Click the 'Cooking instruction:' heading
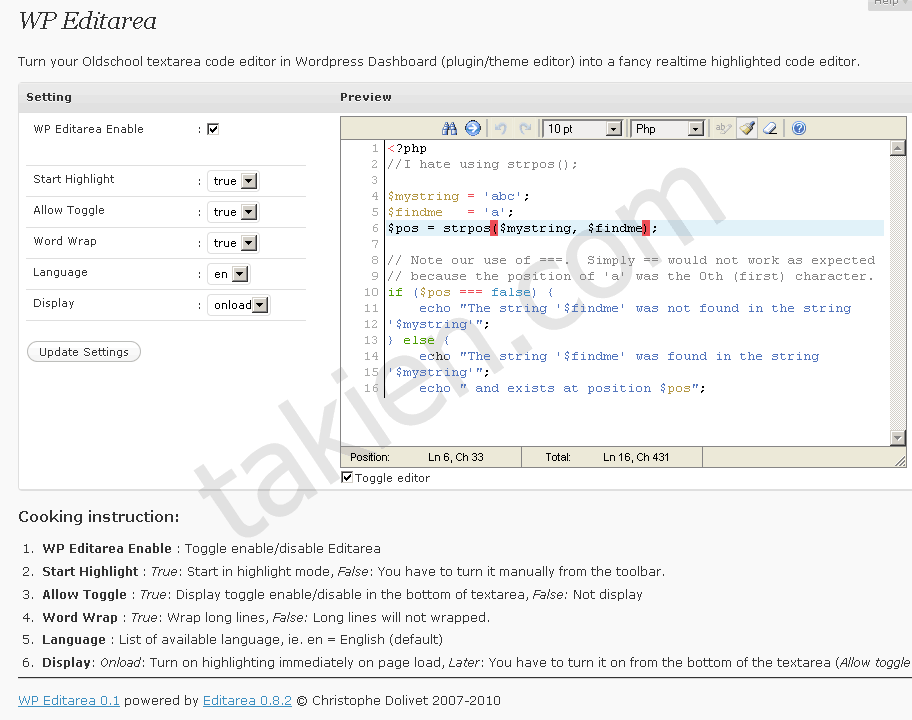 point(99,516)
